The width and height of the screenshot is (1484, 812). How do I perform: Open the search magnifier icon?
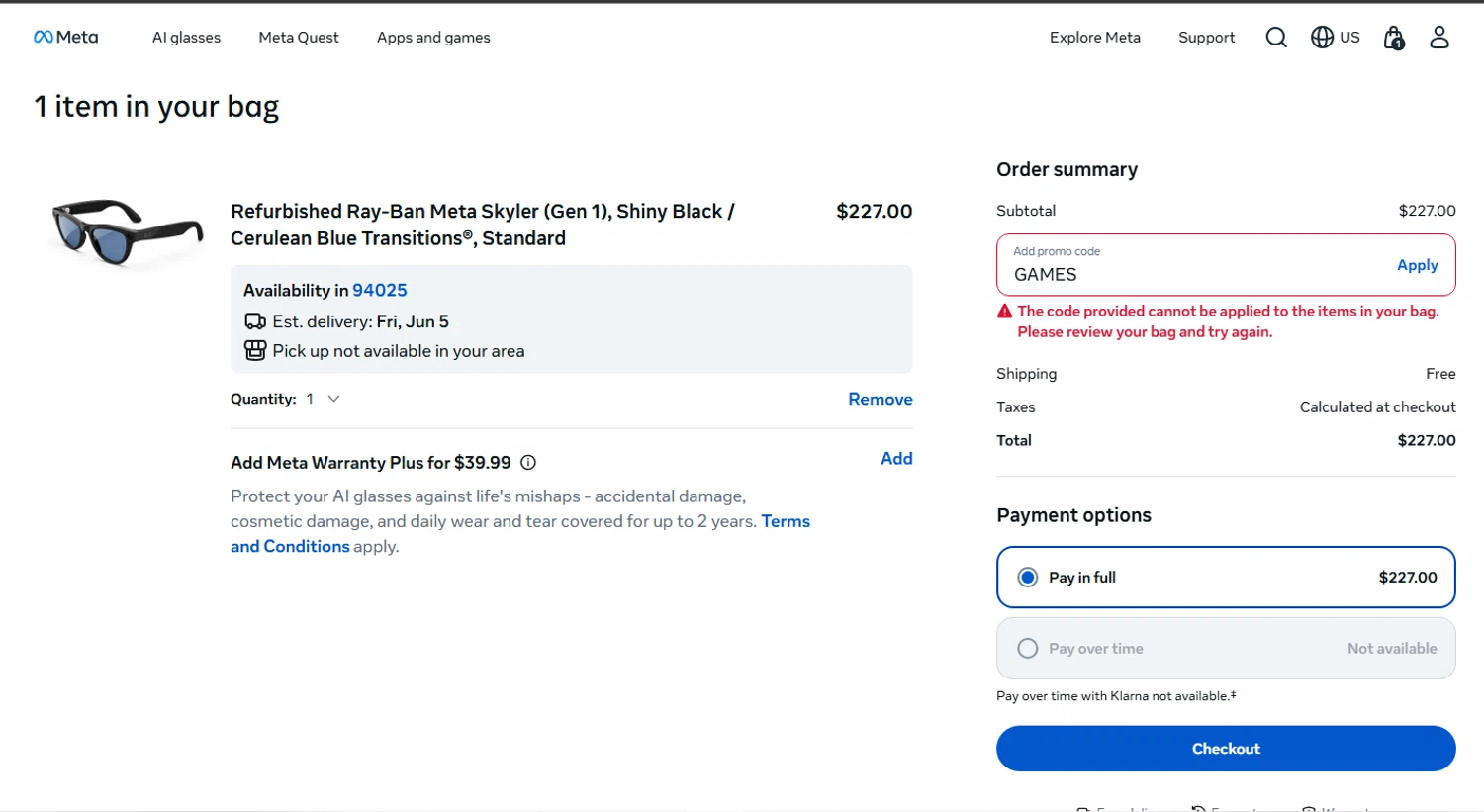(1276, 38)
